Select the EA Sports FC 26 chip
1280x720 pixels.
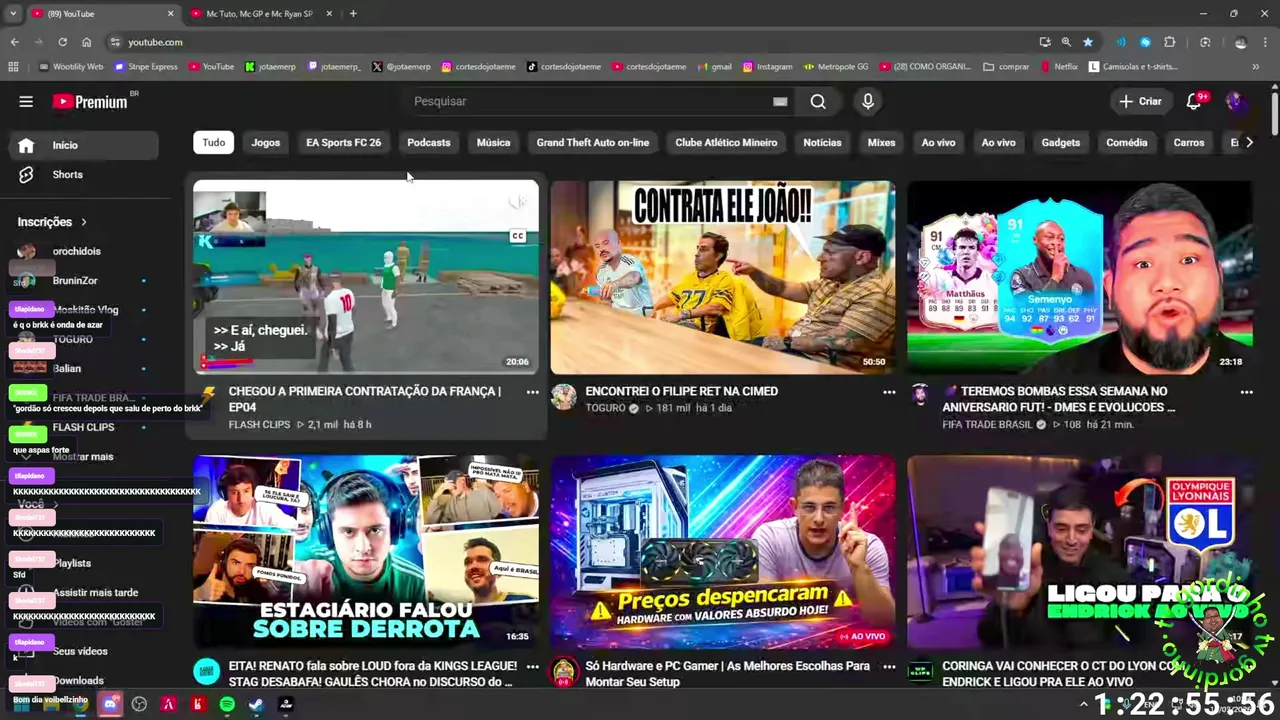343,143
